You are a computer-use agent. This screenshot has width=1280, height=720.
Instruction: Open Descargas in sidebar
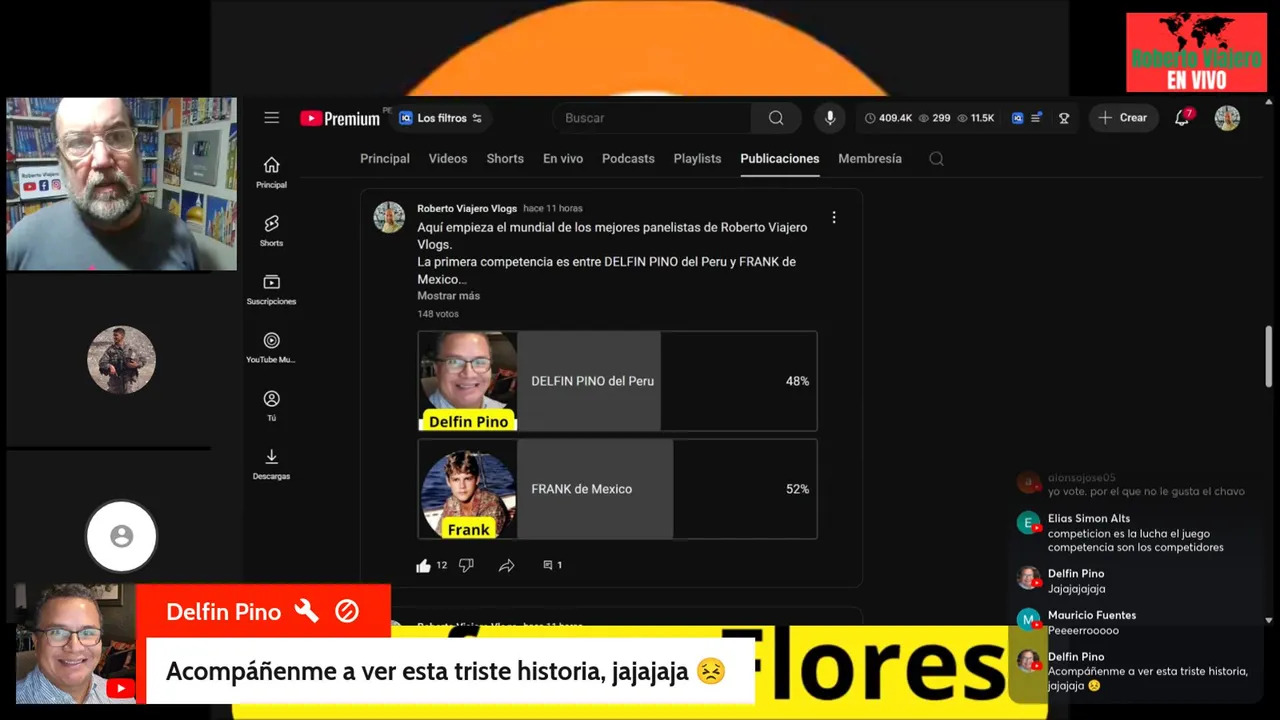coord(271,463)
